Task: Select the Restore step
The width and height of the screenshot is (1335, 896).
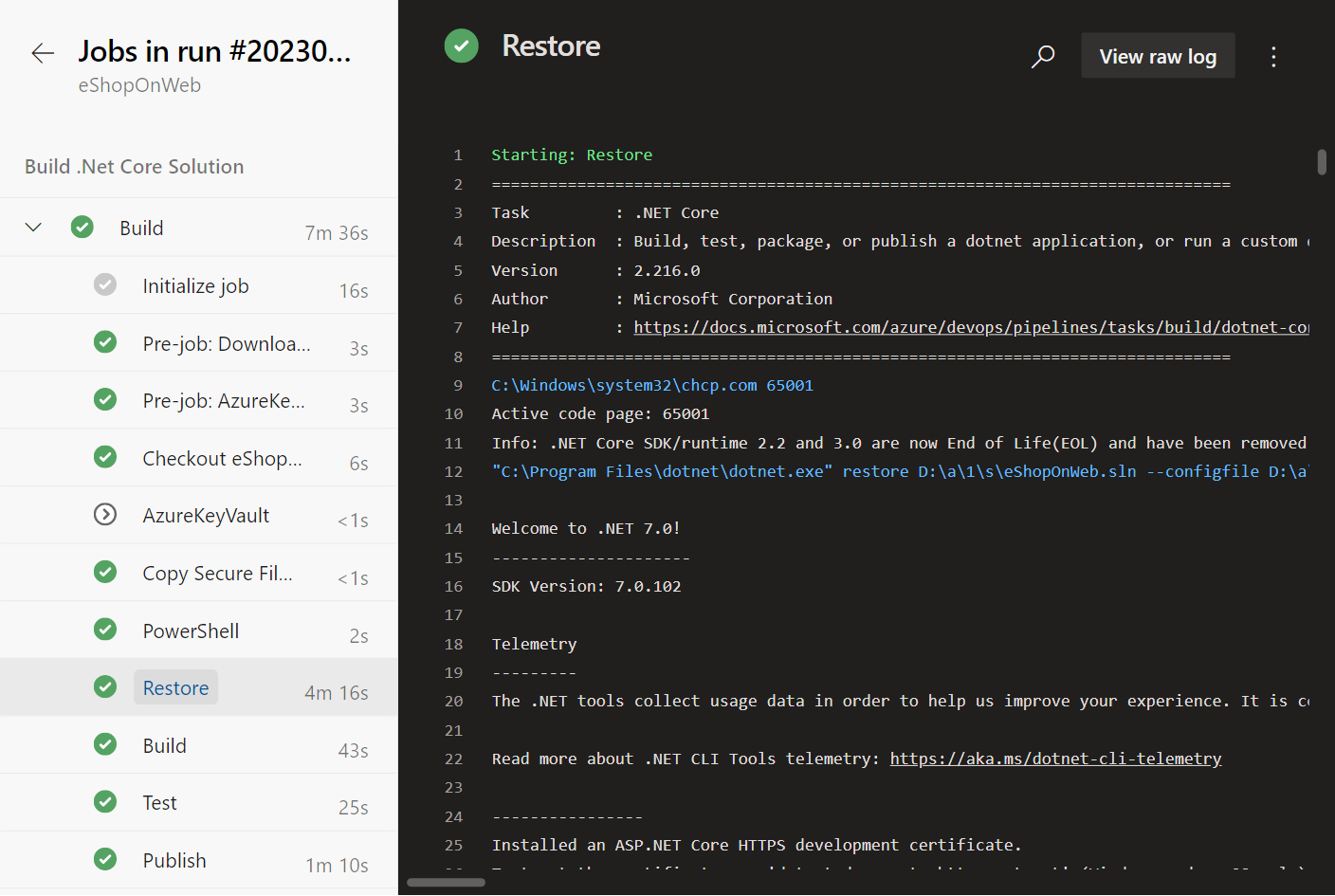Action: point(199,687)
